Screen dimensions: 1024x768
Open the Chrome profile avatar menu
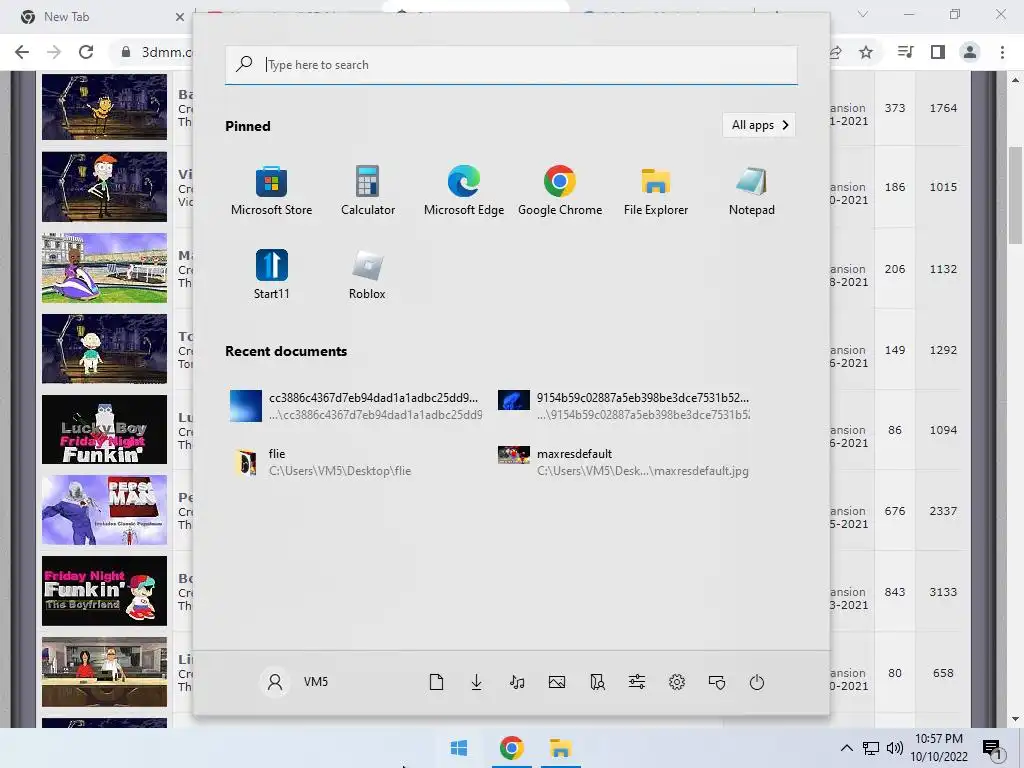pos(970,52)
